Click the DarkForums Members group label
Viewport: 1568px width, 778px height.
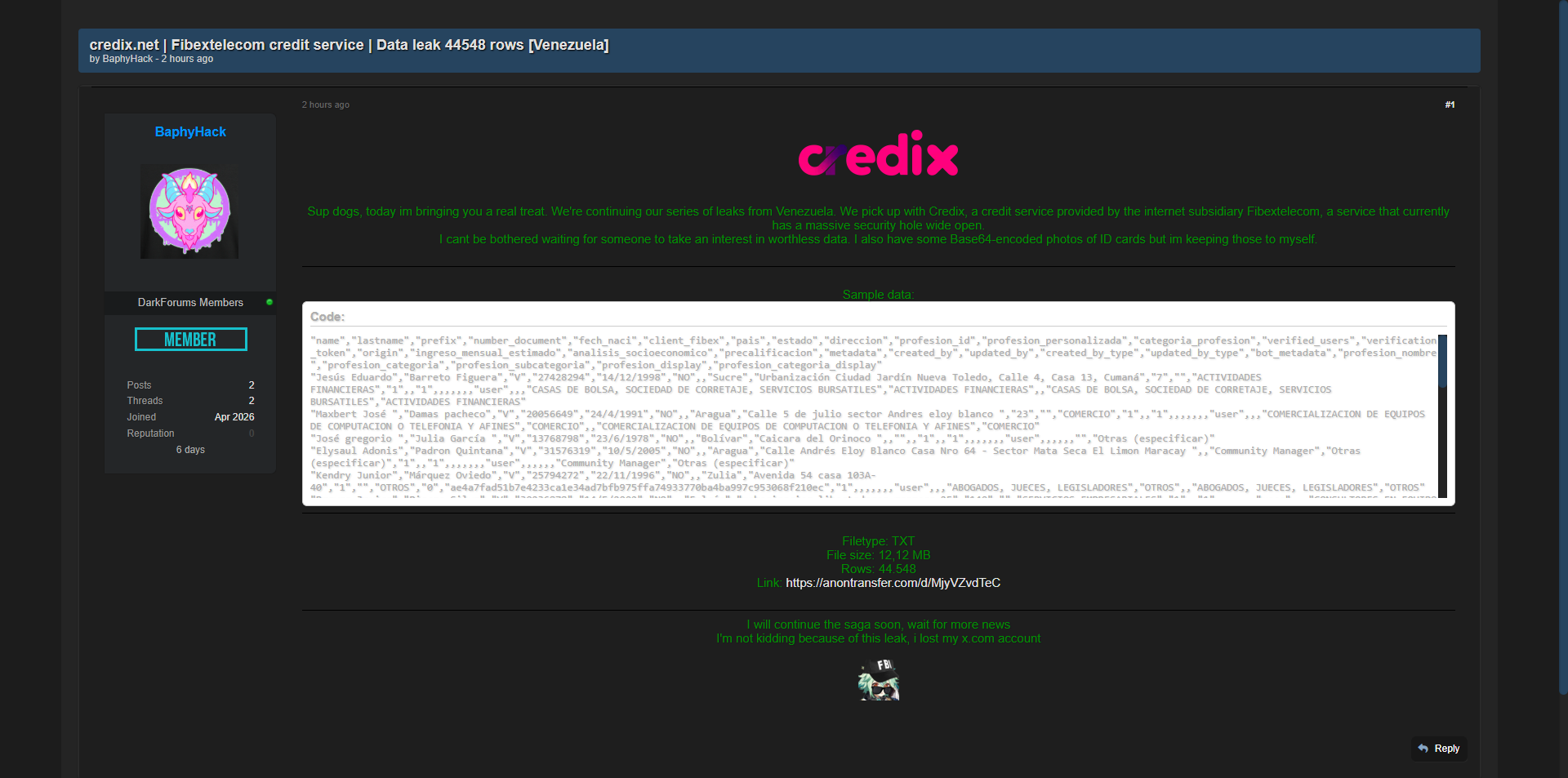[x=190, y=303]
